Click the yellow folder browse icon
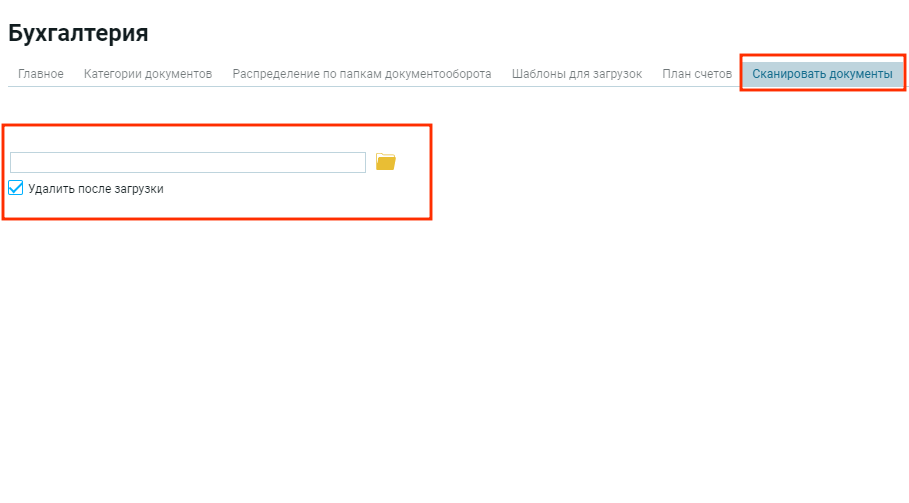This screenshot has width=909, height=503. [386, 162]
